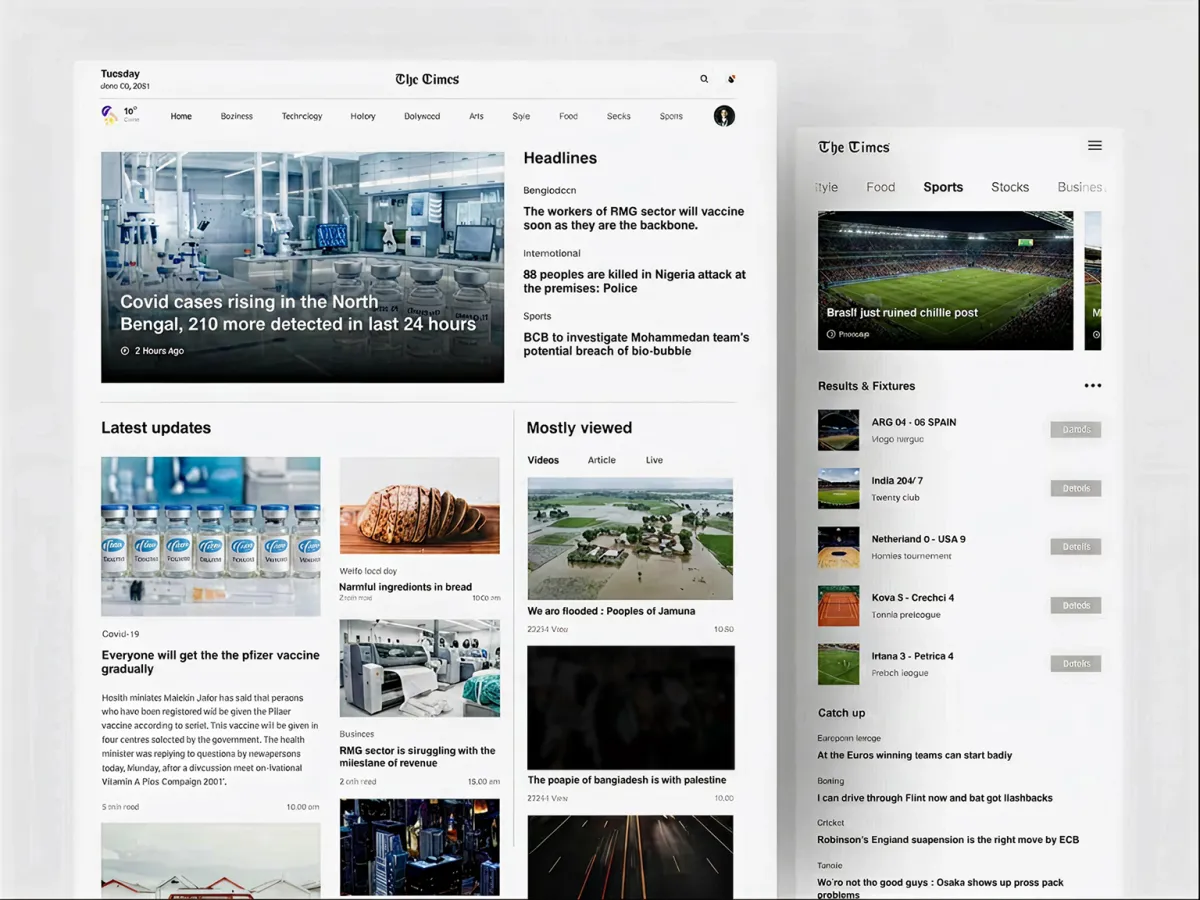View Details for Netherland 0 - USA 9
The width and height of the screenshot is (1200, 900).
(1076, 547)
